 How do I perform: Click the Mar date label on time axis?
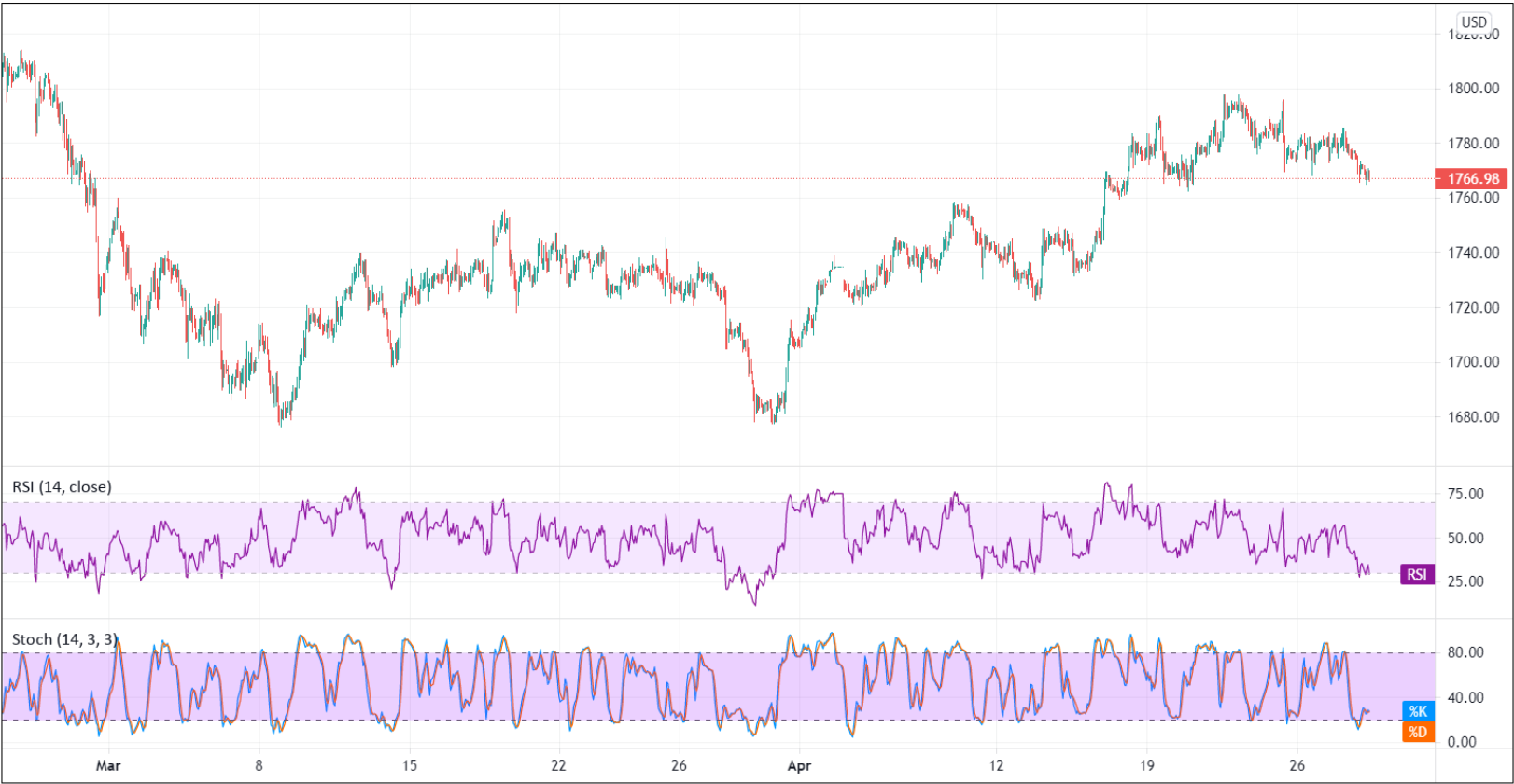108,765
